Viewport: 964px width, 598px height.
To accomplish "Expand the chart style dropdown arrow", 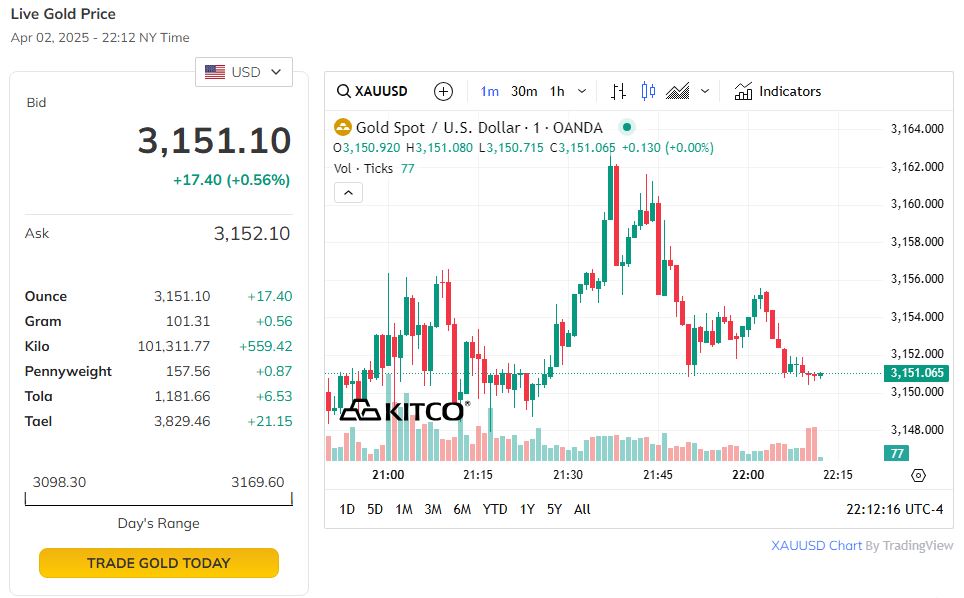I will click(x=705, y=91).
